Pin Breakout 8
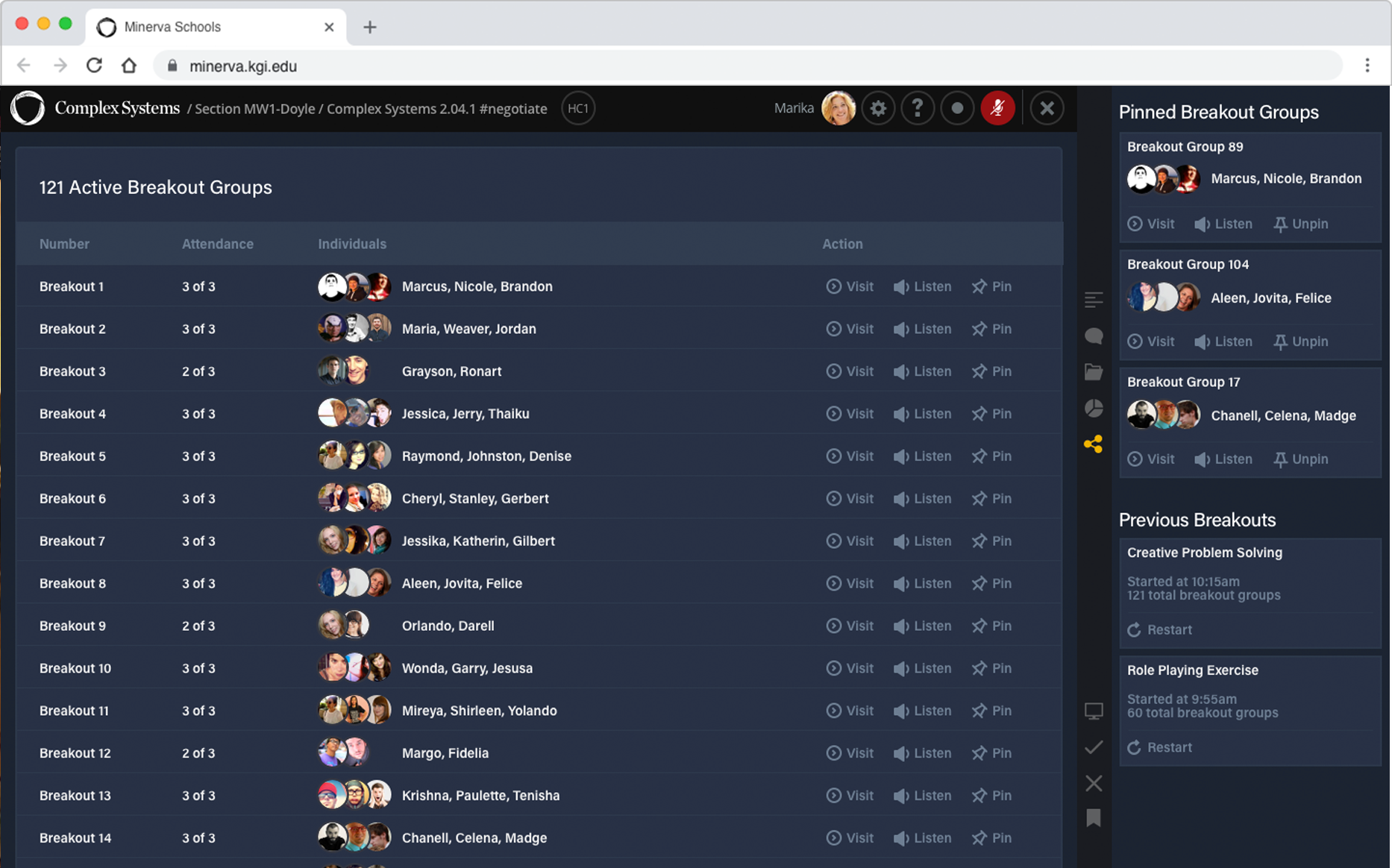Screen dimensions: 1392x868 (991, 584)
